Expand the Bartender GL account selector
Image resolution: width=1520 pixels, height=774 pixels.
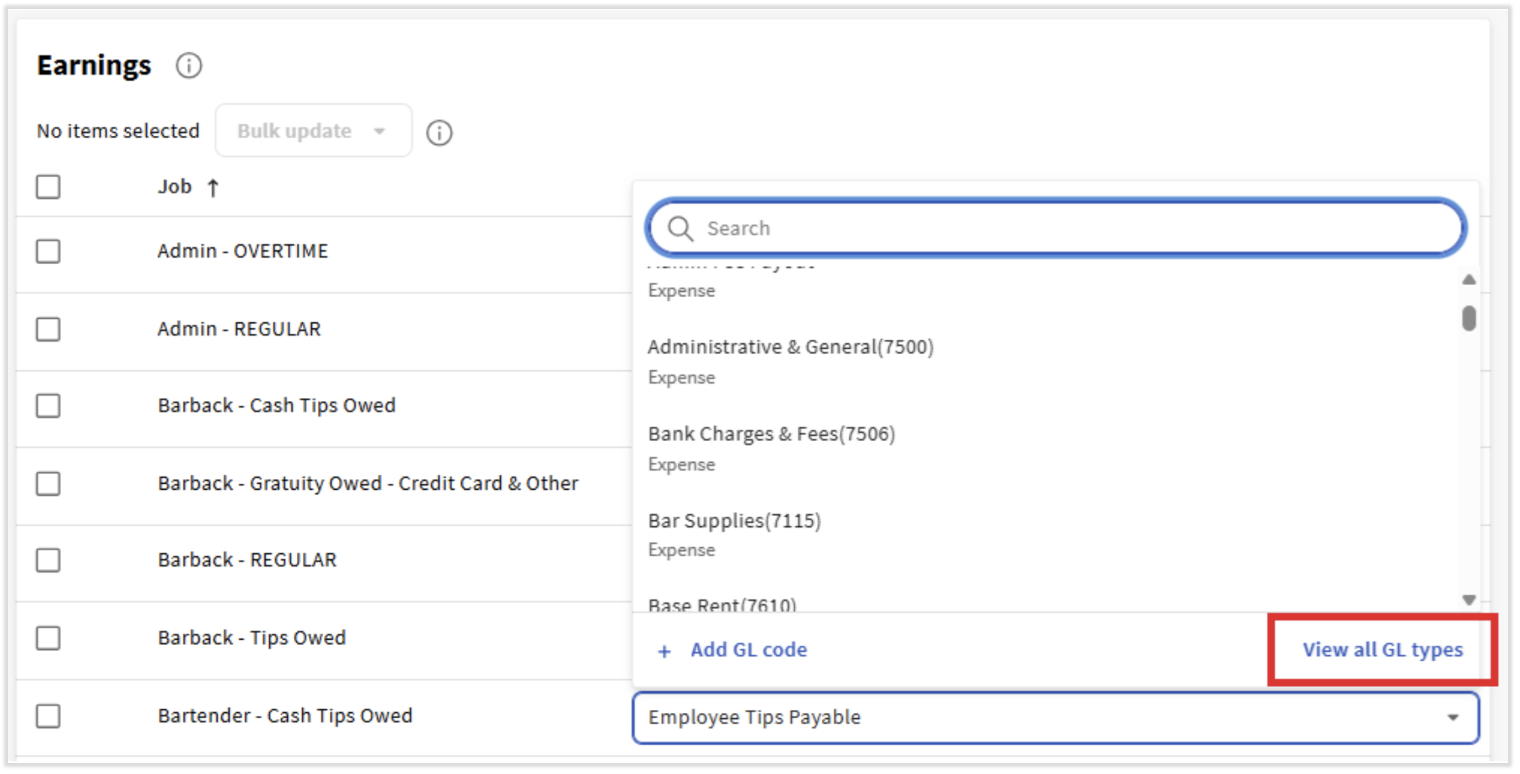[1455, 717]
